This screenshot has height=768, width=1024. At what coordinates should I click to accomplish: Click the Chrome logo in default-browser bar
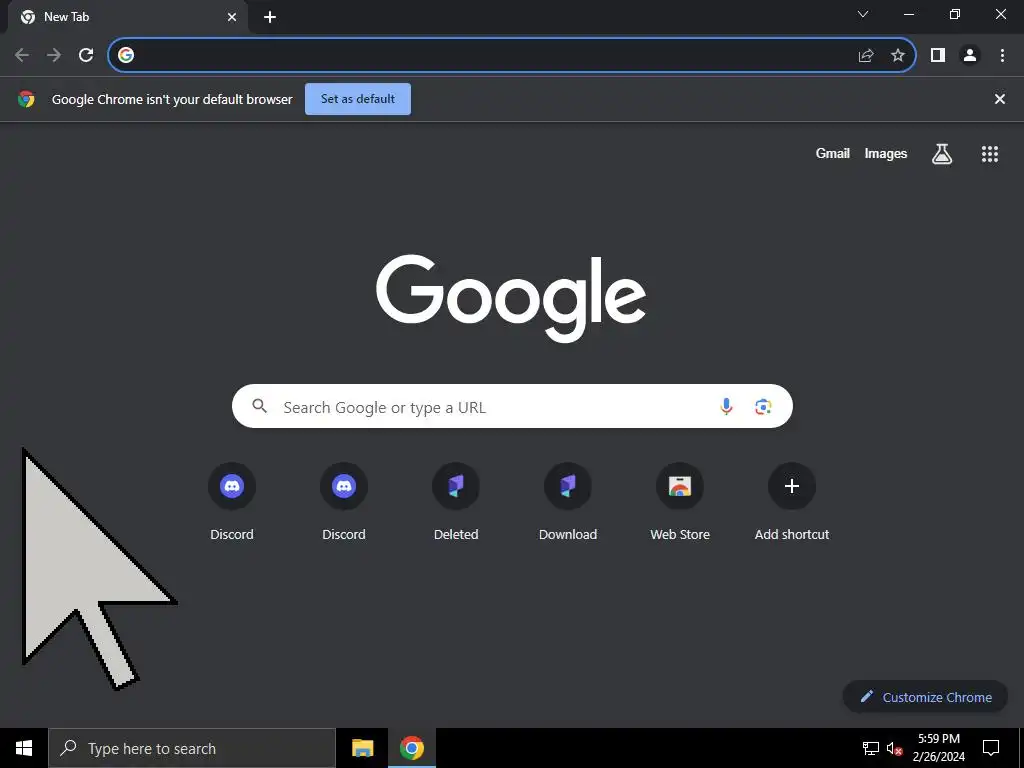click(x=26, y=99)
